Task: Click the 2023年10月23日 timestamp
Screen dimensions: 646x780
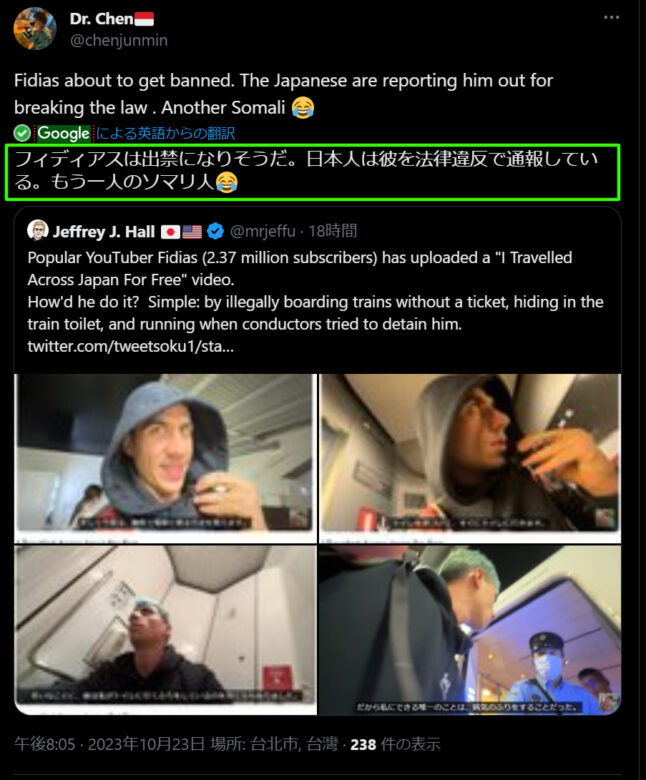Action: coord(146,744)
